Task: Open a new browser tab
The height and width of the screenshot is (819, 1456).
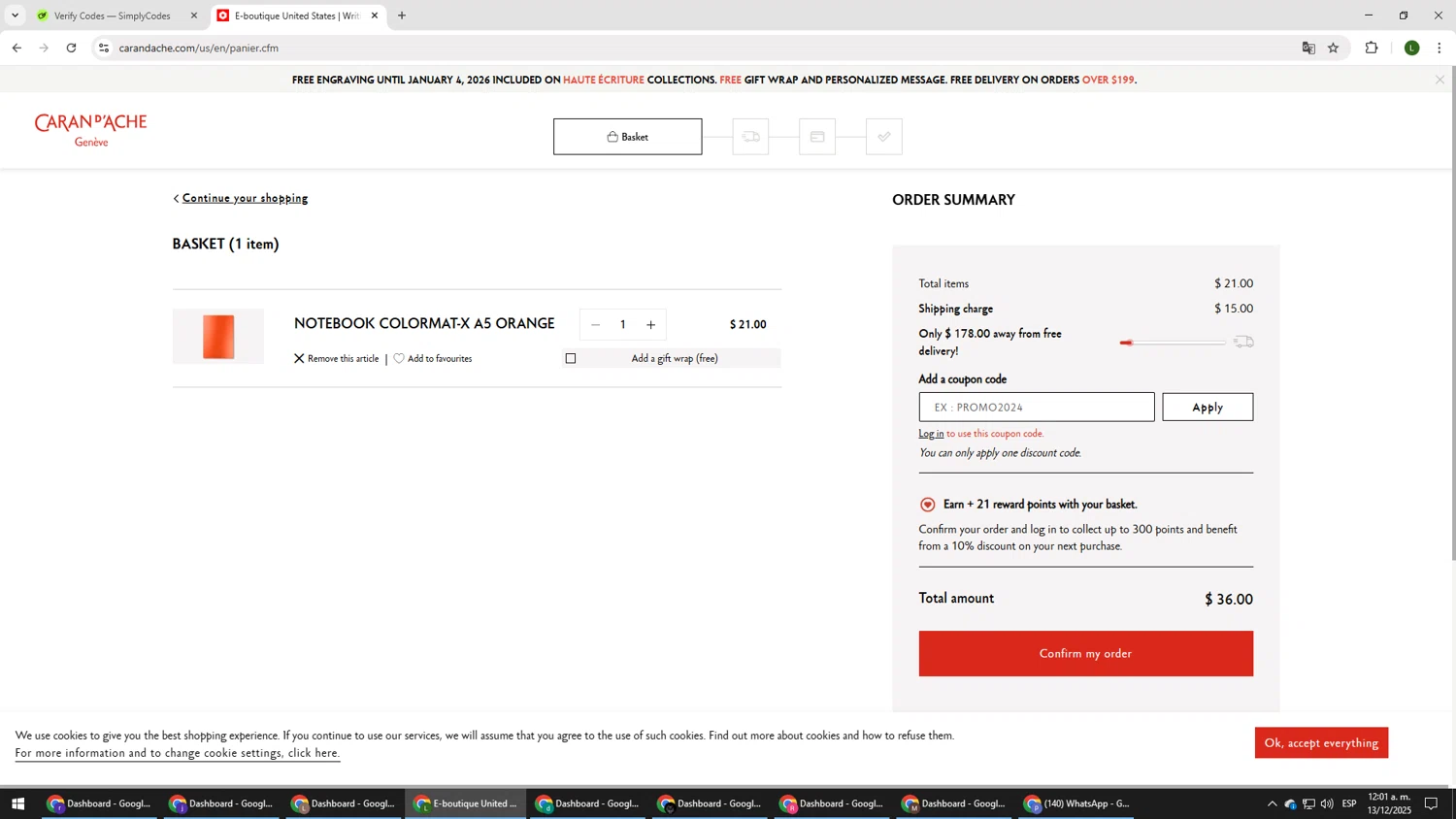Action: (402, 16)
